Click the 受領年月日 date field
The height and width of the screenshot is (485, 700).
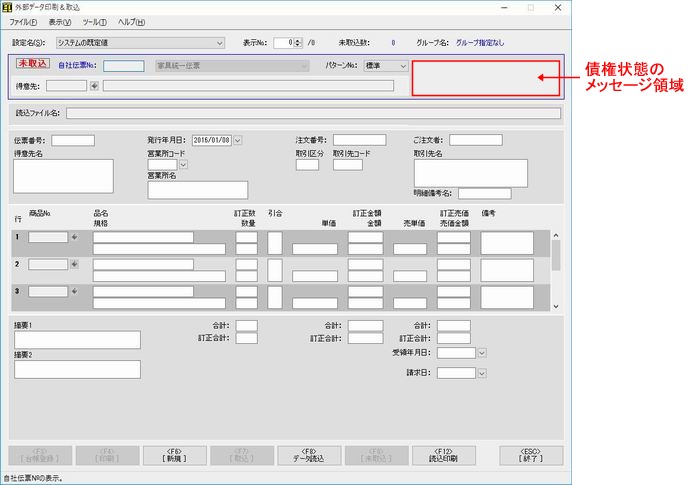457,353
